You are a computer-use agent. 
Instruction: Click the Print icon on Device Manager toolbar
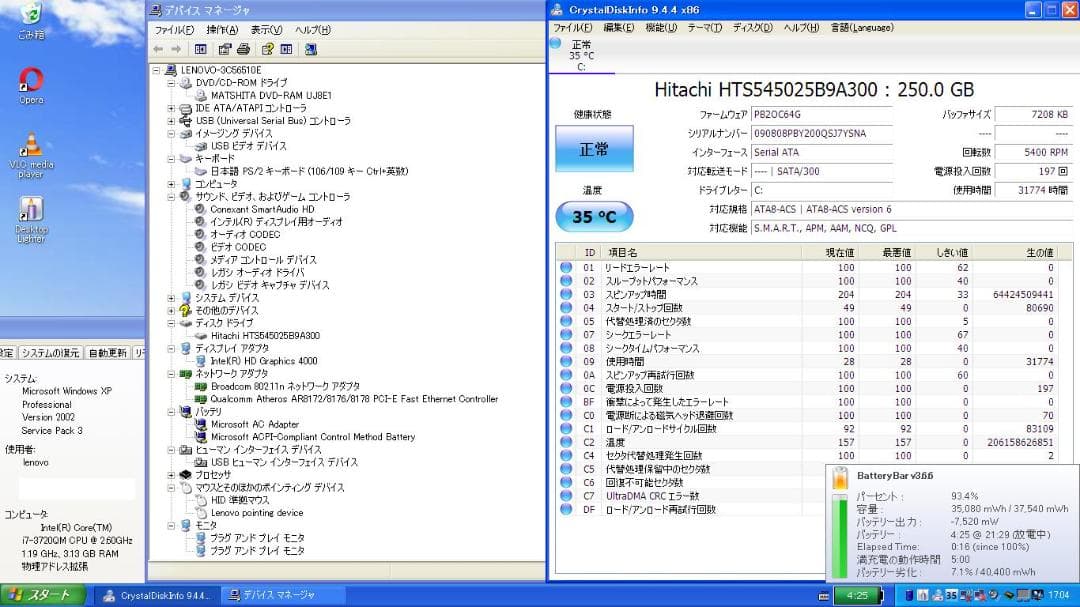(243, 48)
